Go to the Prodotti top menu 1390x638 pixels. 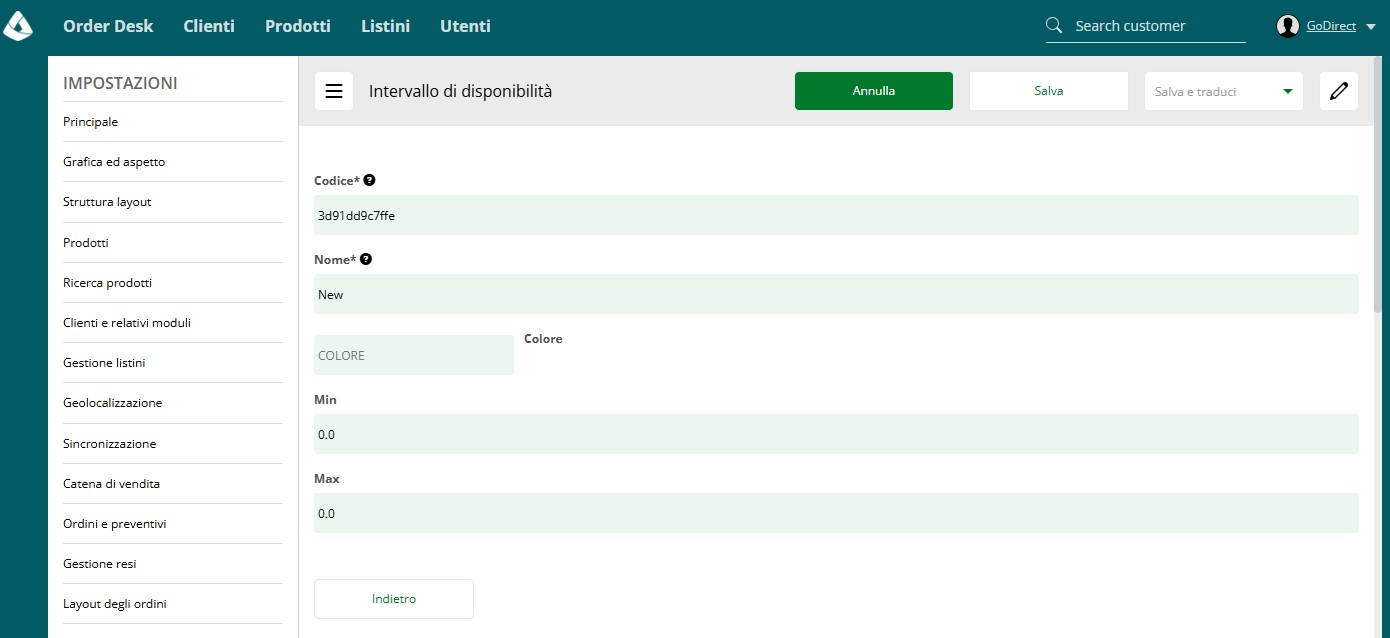298,26
